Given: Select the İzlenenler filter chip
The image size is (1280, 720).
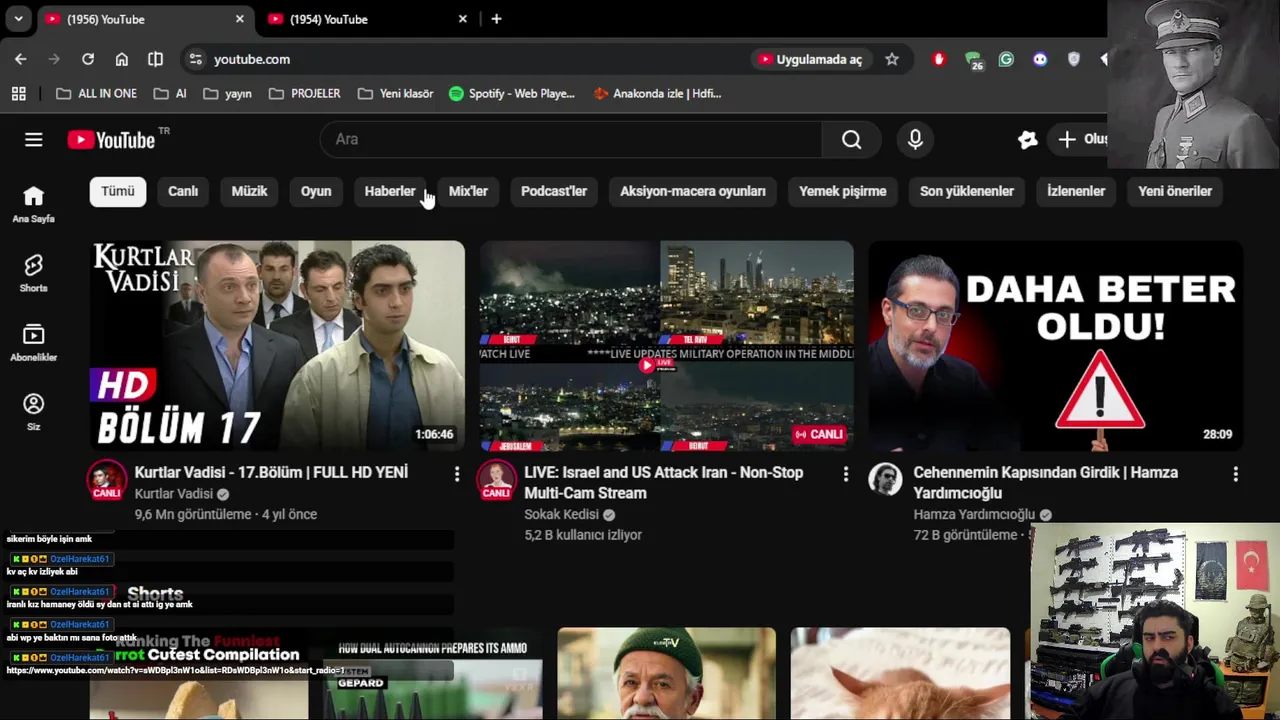Looking at the screenshot, I should pos(1076,191).
